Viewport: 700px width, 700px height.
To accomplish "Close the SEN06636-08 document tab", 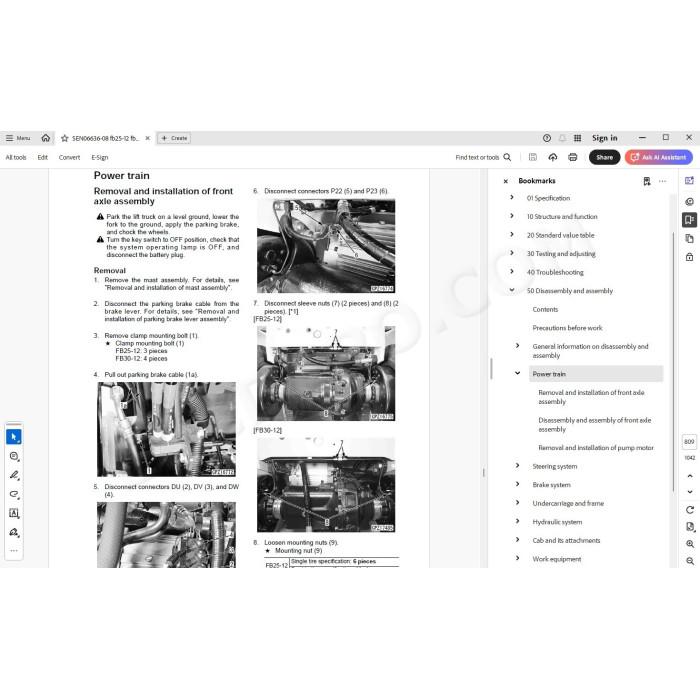I will pos(148,138).
